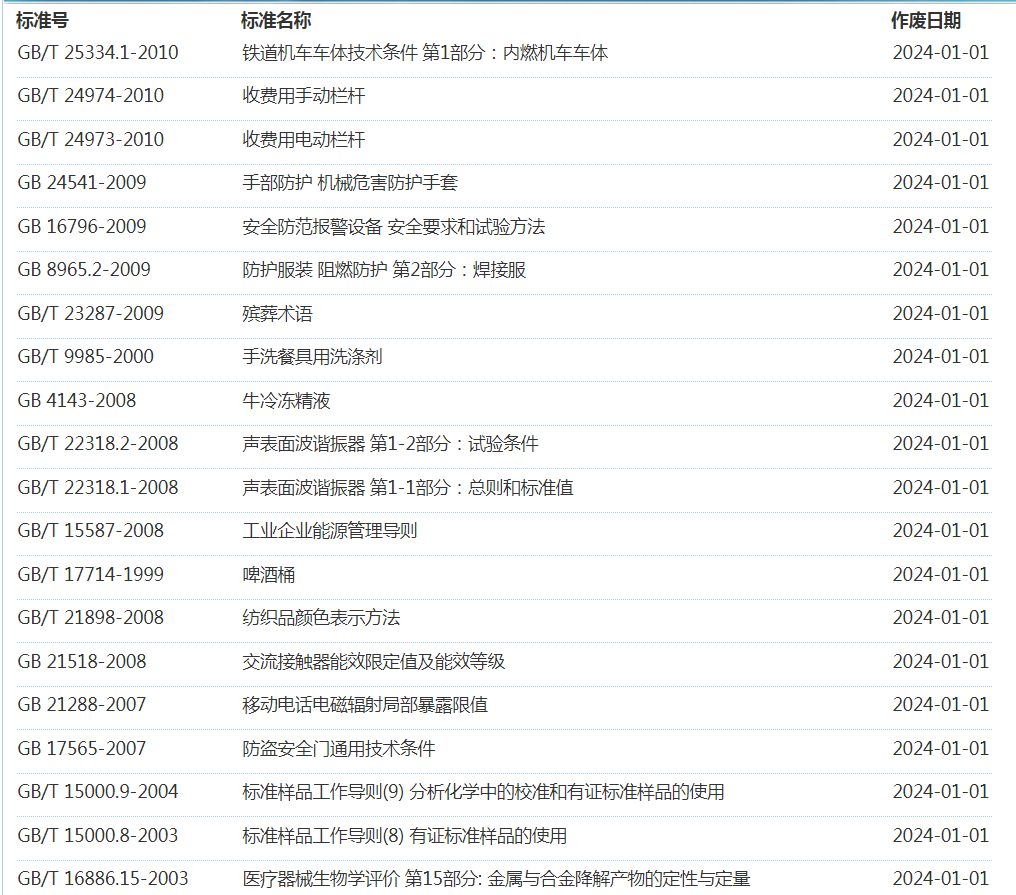Open GB 16796-2009 standard number
The width and height of the screenshot is (1016, 895).
[x=82, y=227]
